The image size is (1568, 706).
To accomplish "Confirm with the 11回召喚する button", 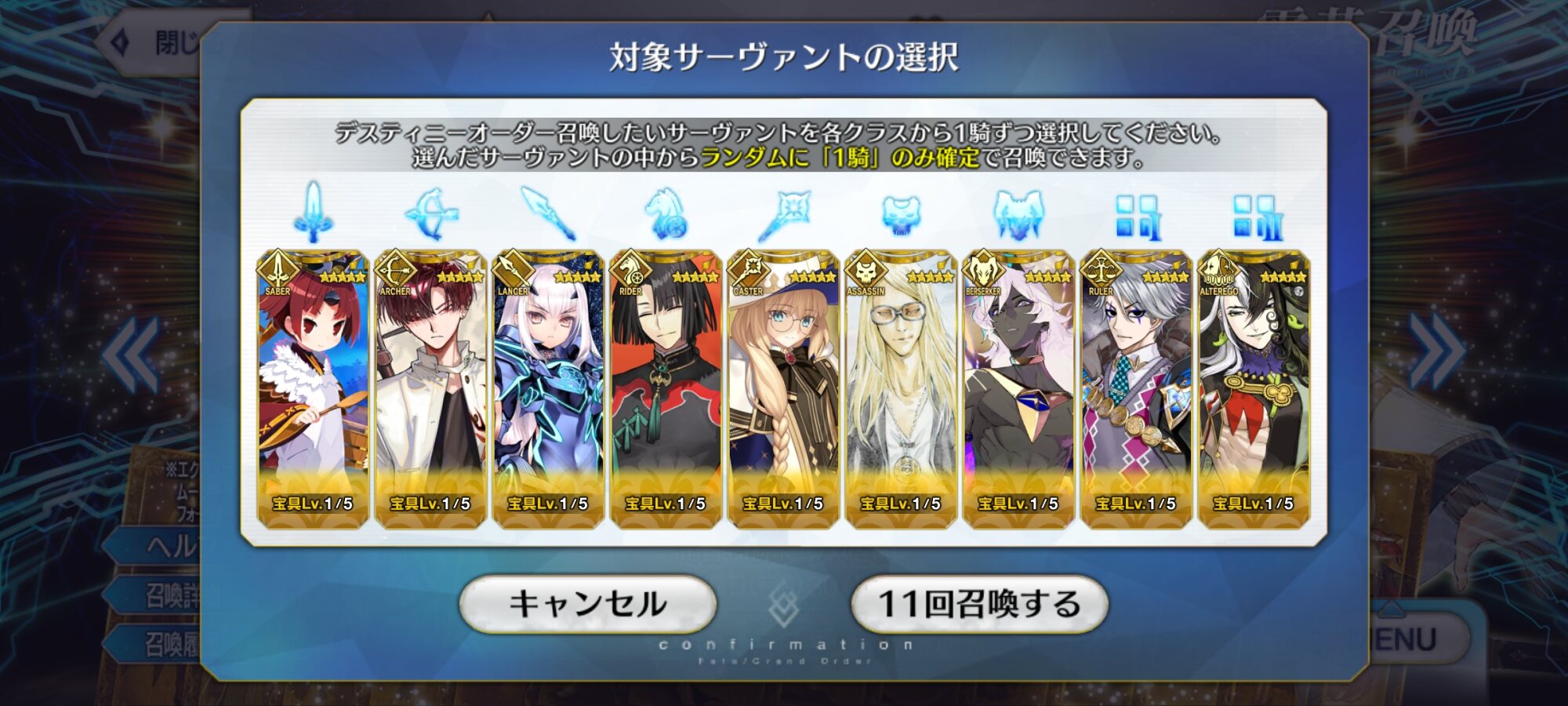I will coord(979,604).
